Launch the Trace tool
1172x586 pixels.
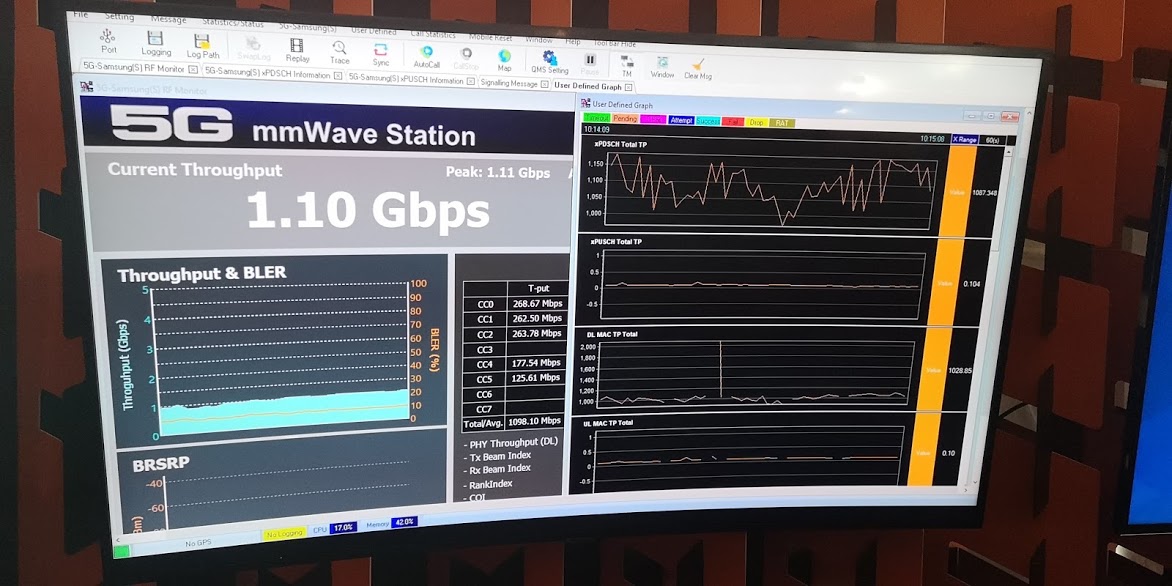click(339, 52)
